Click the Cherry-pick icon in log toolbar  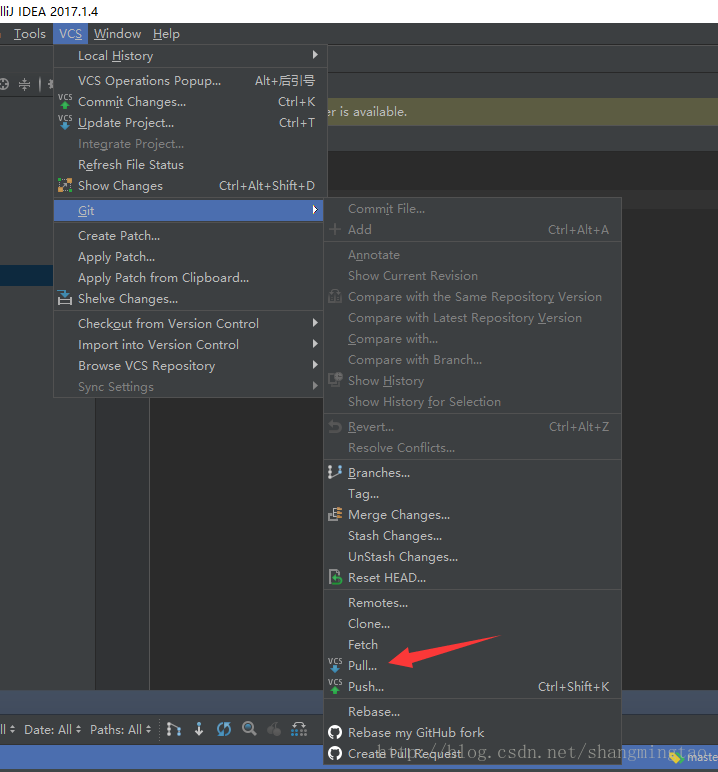pyautogui.click(x=274, y=729)
